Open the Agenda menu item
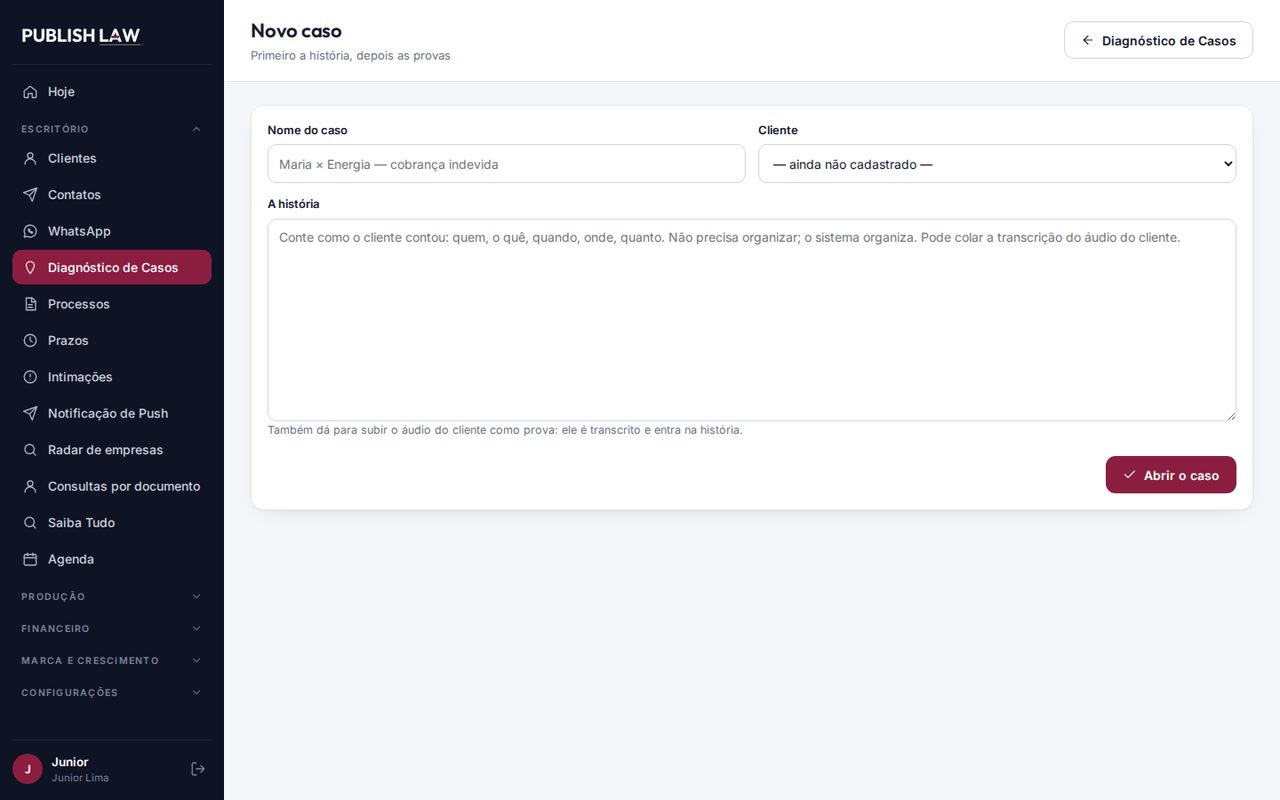 [x=112, y=560]
